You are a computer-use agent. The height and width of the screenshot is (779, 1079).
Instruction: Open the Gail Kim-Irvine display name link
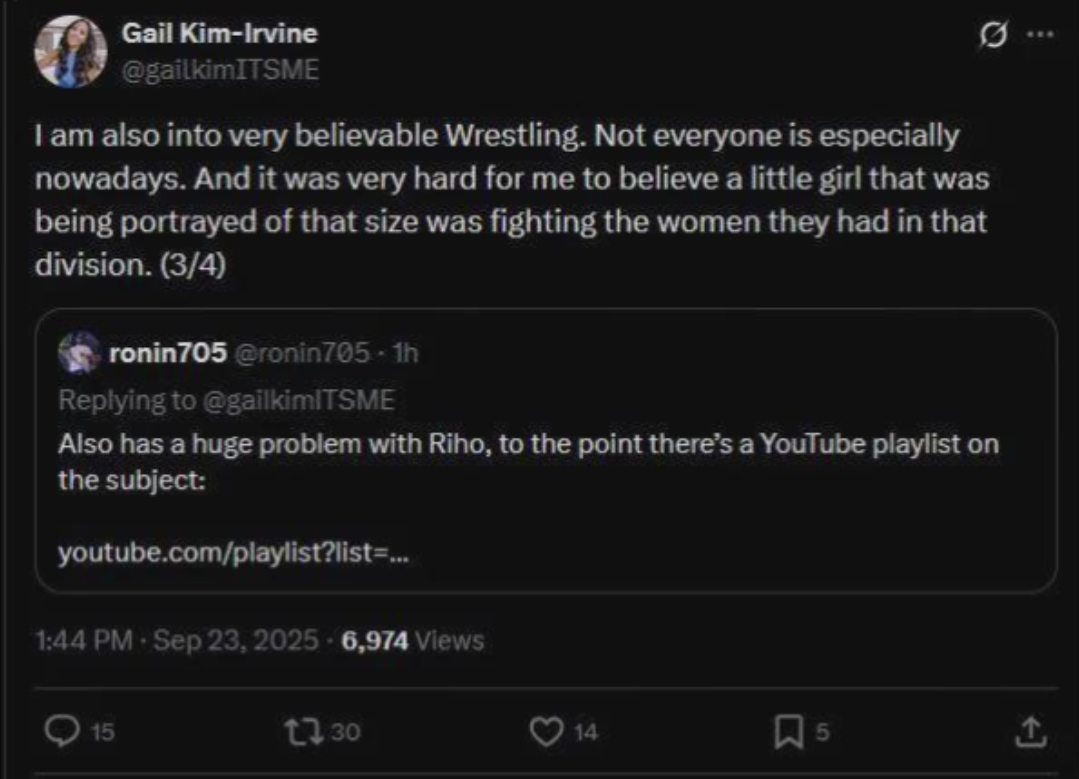coord(219,33)
